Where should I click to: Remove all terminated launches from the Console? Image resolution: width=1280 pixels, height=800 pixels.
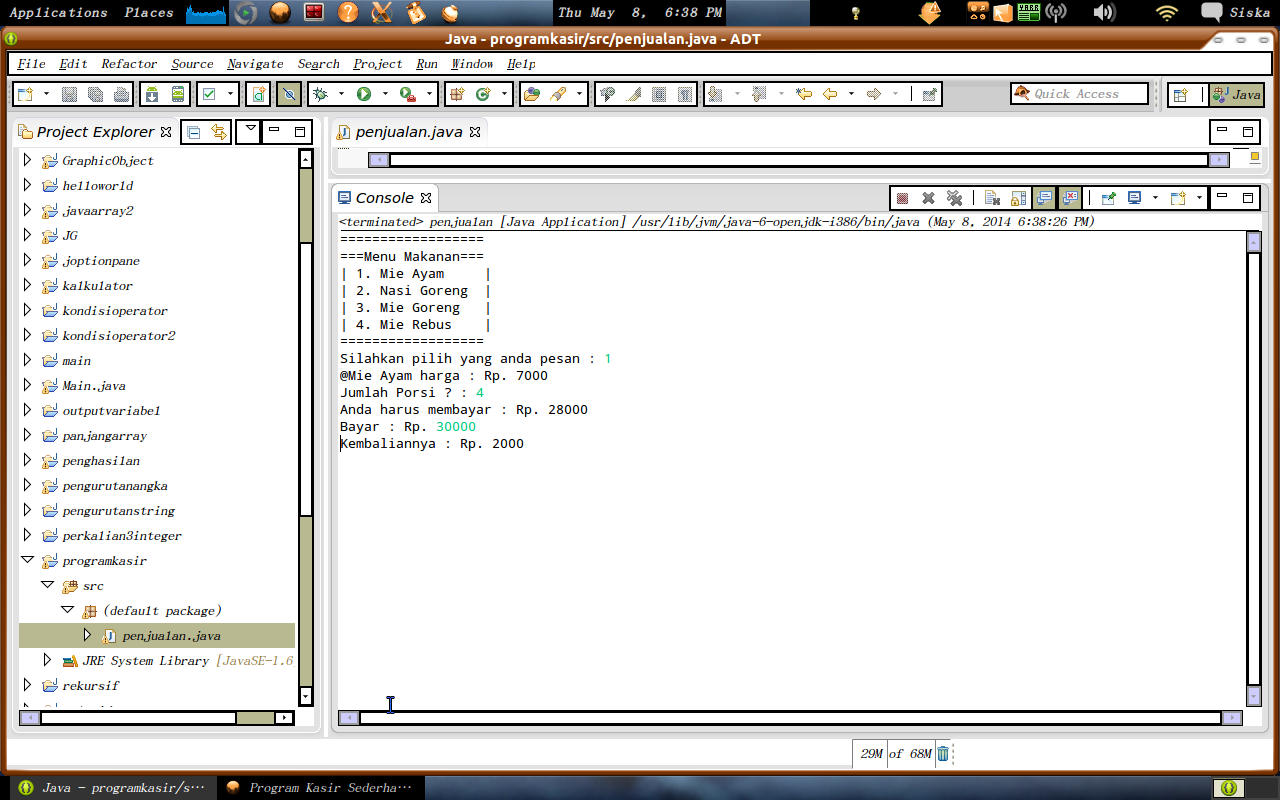(x=955, y=197)
